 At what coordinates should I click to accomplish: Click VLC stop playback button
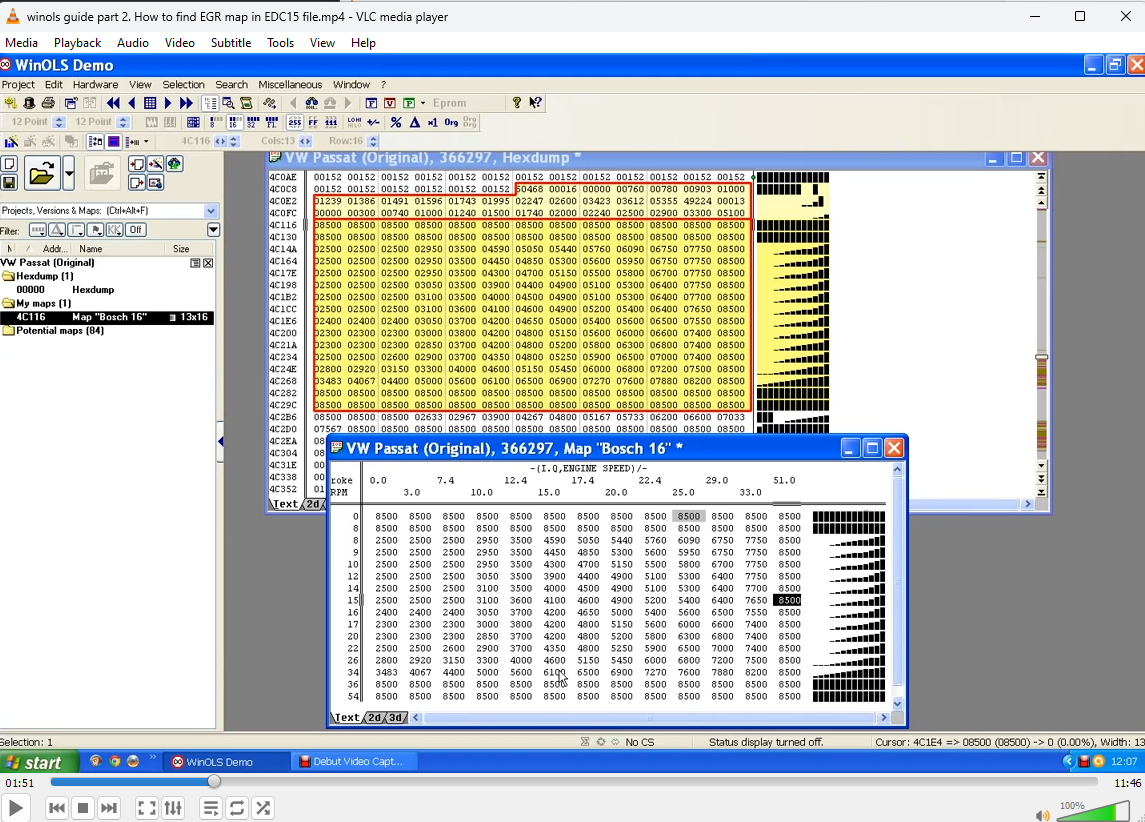(x=83, y=807)
